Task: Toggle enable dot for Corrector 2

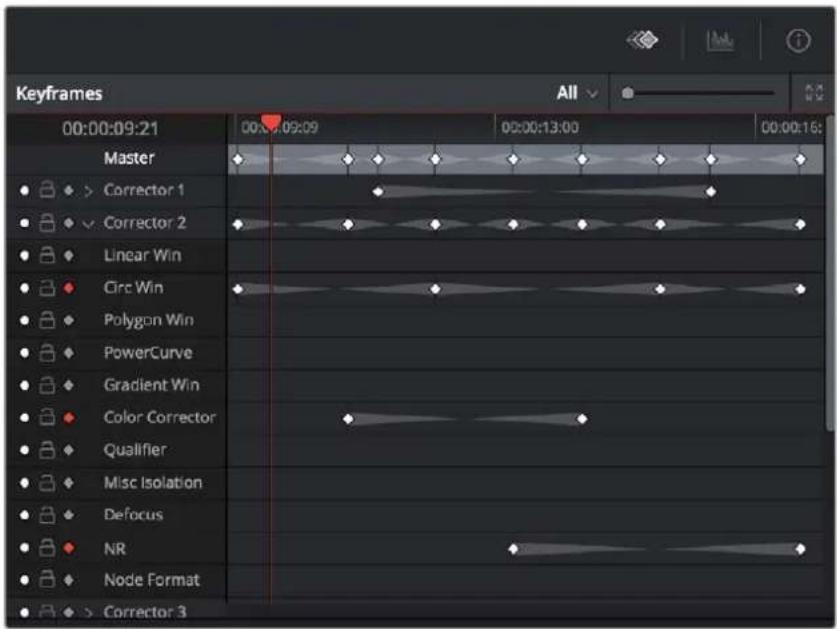Action: click(24, 223)
